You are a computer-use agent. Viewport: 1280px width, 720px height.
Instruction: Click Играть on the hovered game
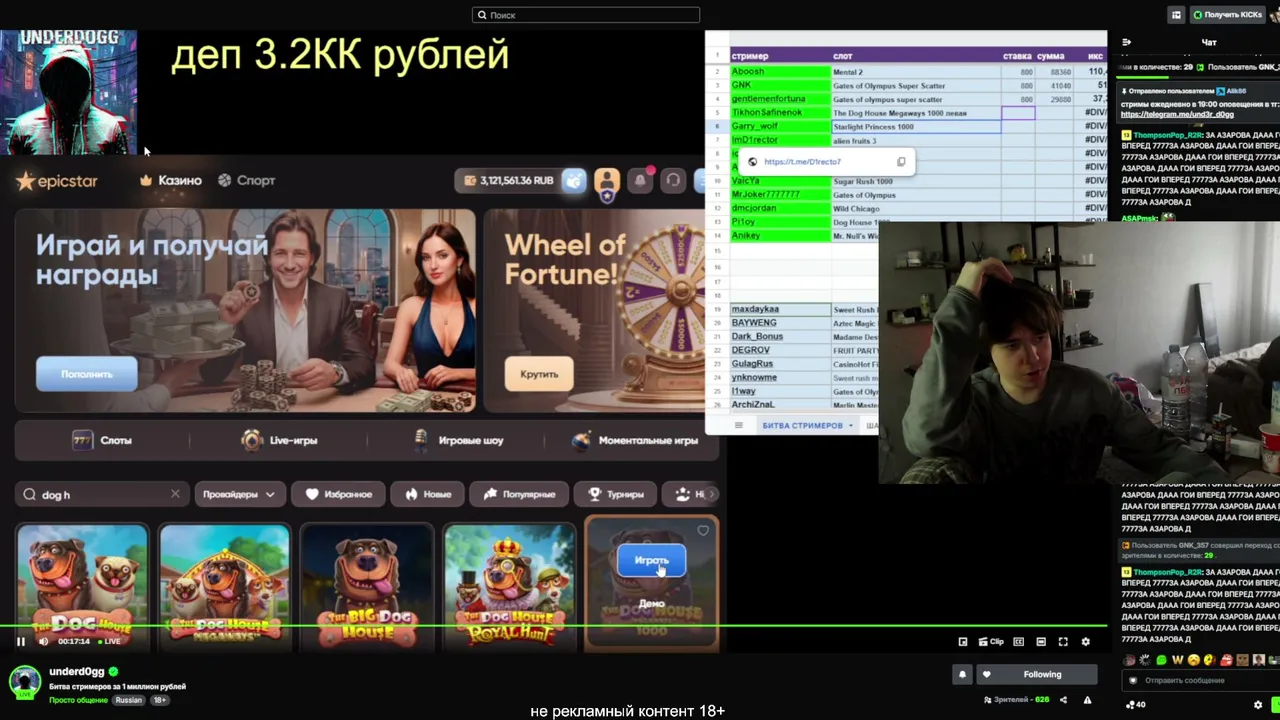click(x=651, y=560)
